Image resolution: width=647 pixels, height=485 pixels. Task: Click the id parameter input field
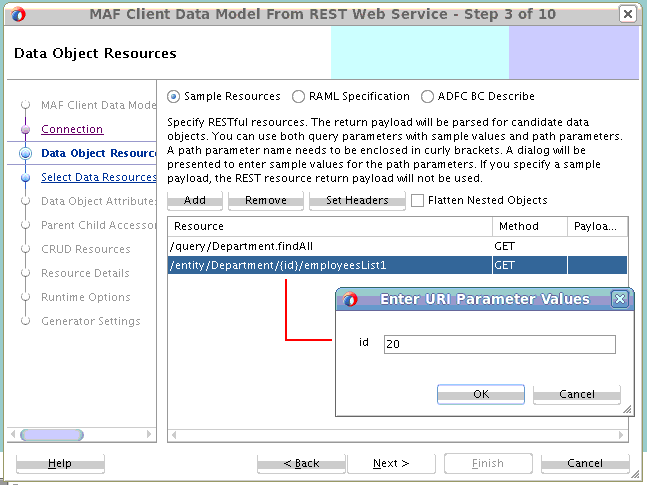pyautogui.click(x=500, y=344)
